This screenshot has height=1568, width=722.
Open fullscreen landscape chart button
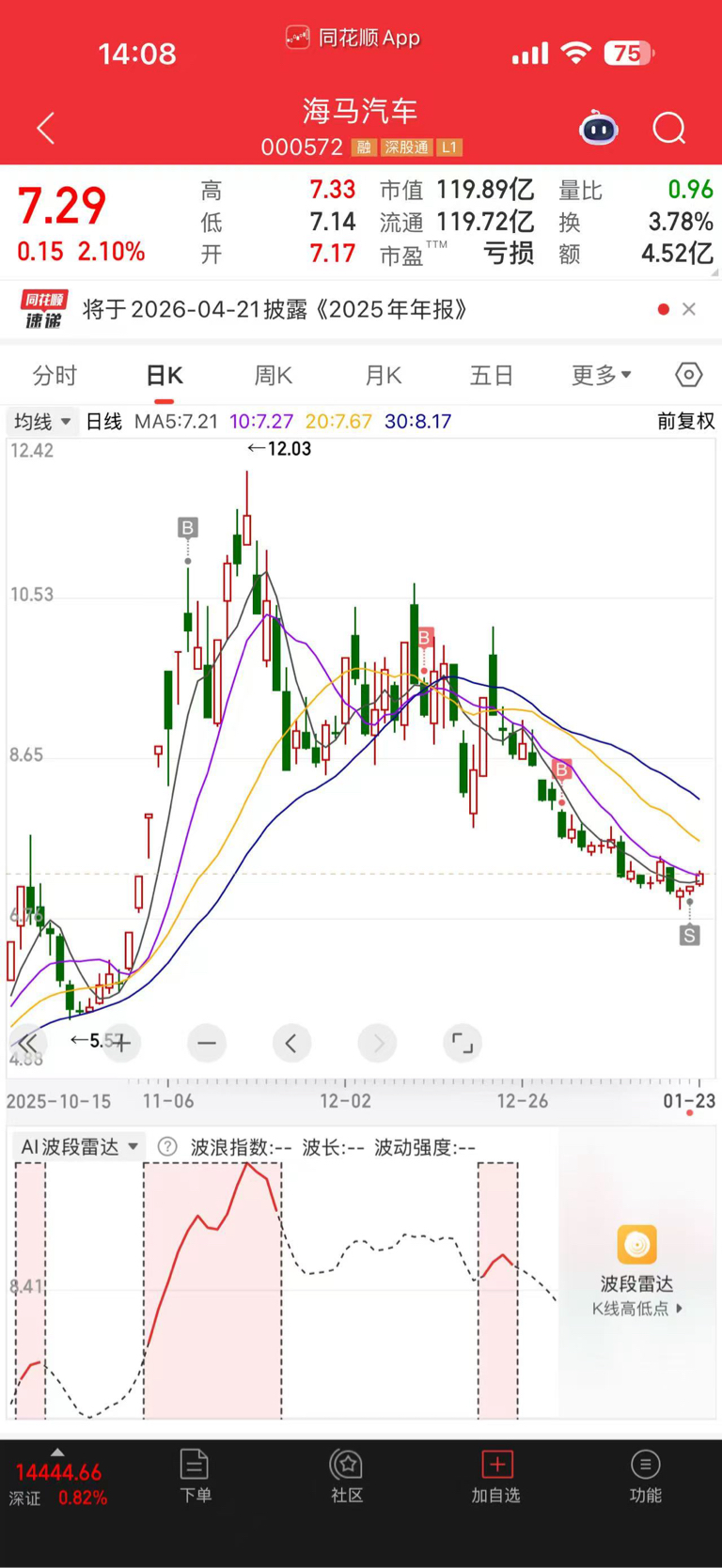pyautogui.click(x=463, y=1043)
